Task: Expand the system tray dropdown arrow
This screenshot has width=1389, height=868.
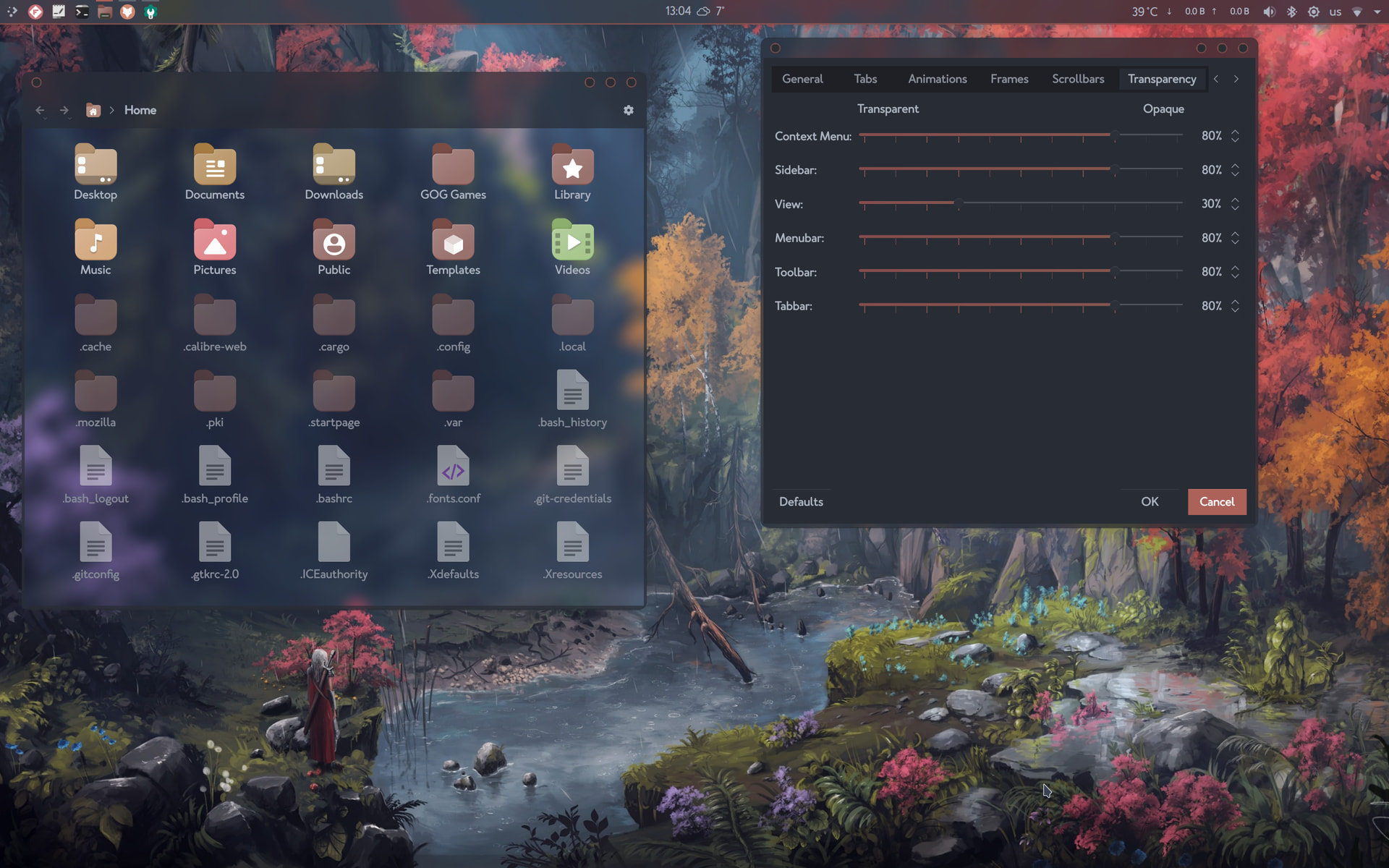Action: coord(1377,12)
